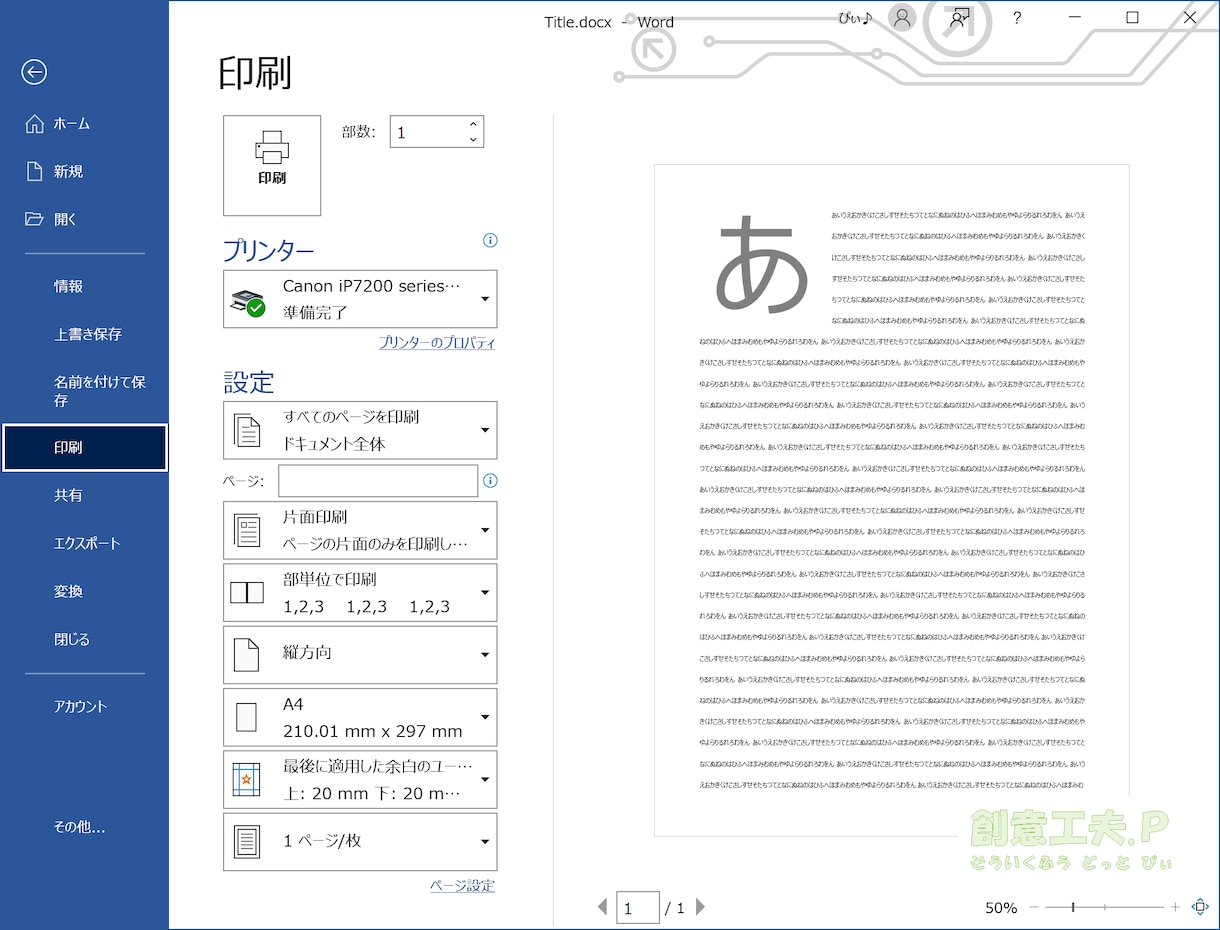
Task: Decrease copies with the down spinner arrow
Action: (x=473, y=140)
